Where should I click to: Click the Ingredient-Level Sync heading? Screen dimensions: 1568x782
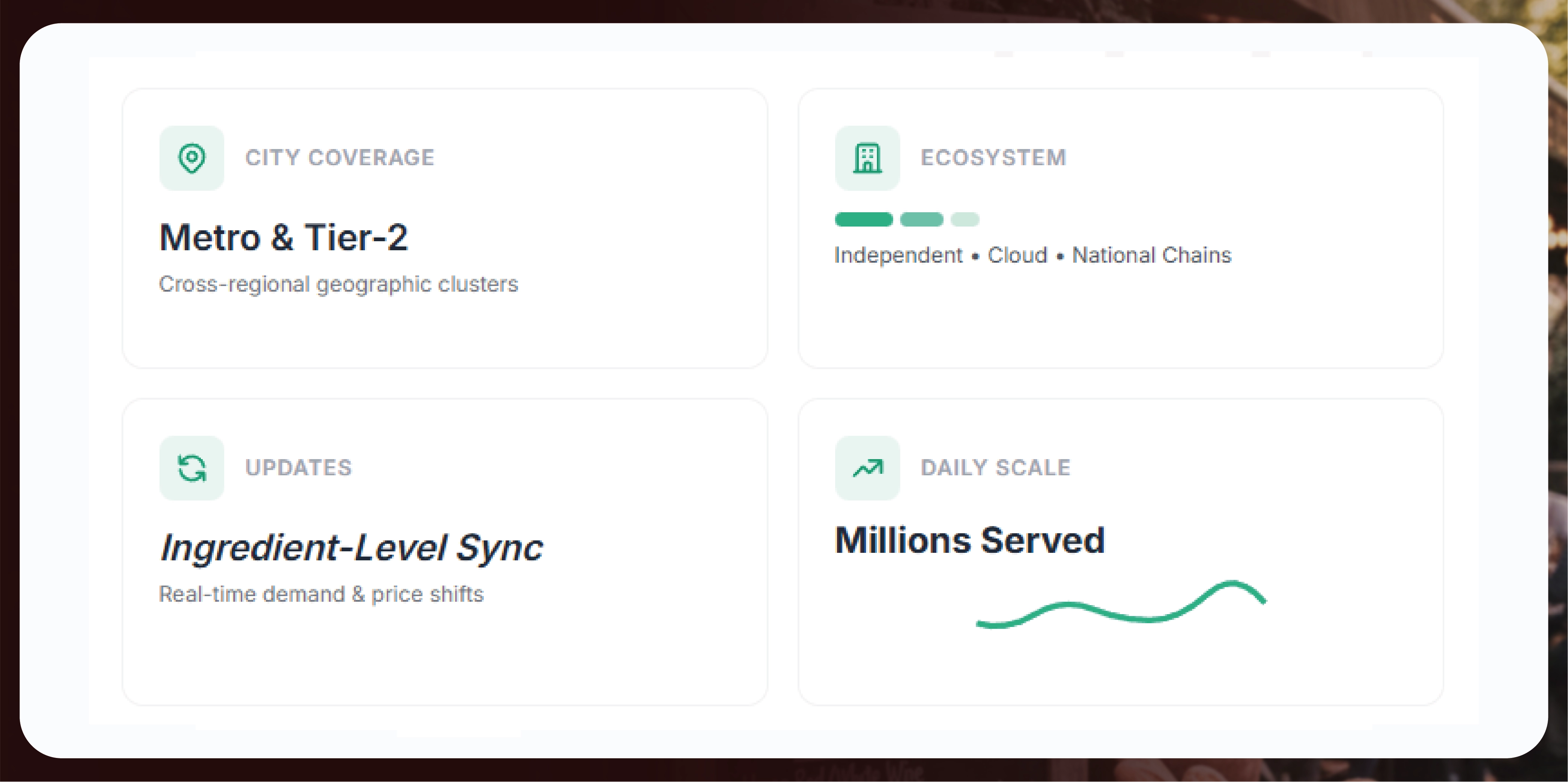[x=351, y=547]
